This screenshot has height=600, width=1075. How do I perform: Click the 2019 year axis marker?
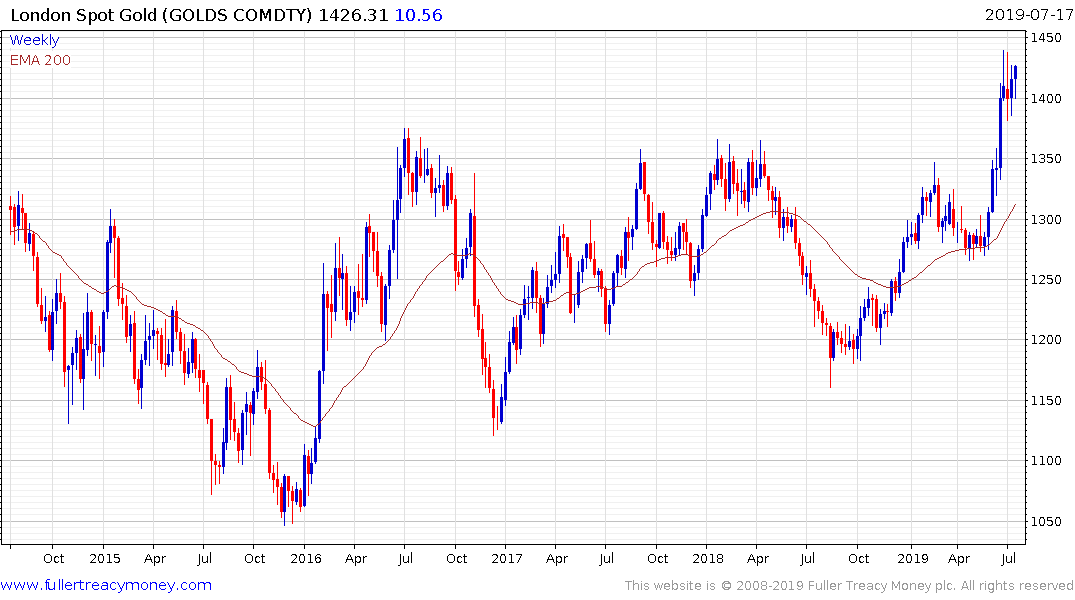[x=913, y=558]
